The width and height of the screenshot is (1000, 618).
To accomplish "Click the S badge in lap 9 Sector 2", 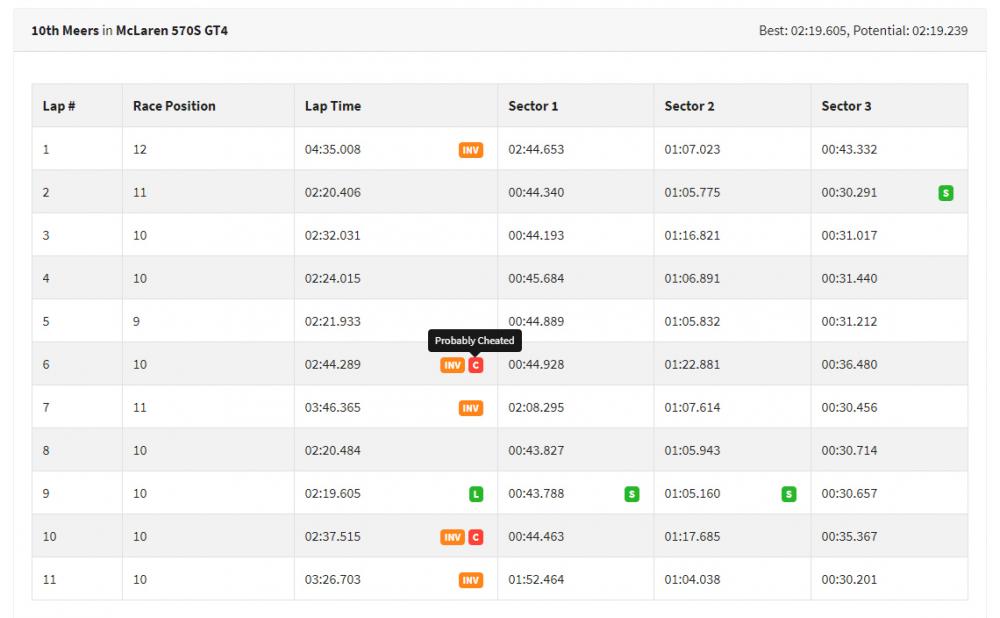I will 789,494.
